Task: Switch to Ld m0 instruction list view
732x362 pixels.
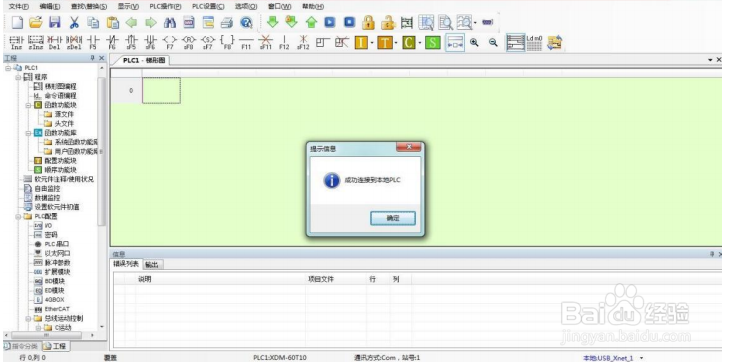Action: 535,43
